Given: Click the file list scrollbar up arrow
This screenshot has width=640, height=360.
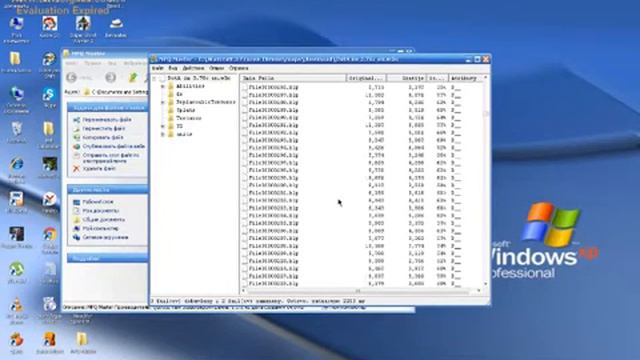Looking at the screenshot, I should (x=486, y=78).
